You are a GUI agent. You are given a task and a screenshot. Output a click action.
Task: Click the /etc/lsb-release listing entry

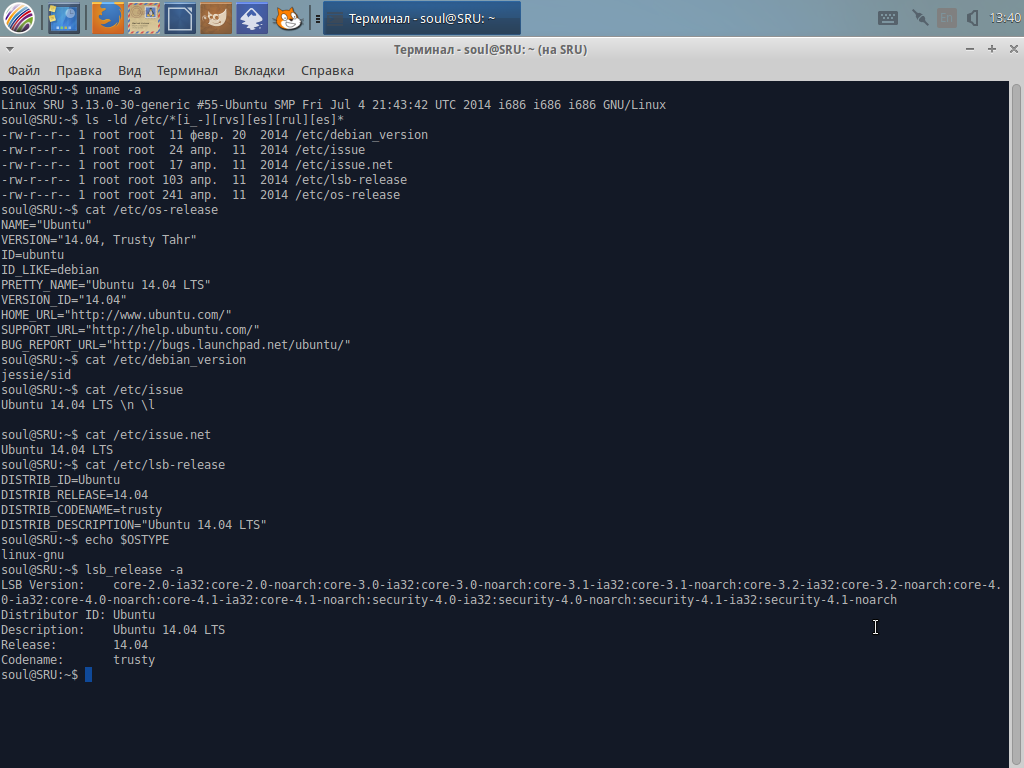click(x=351, y=180)
